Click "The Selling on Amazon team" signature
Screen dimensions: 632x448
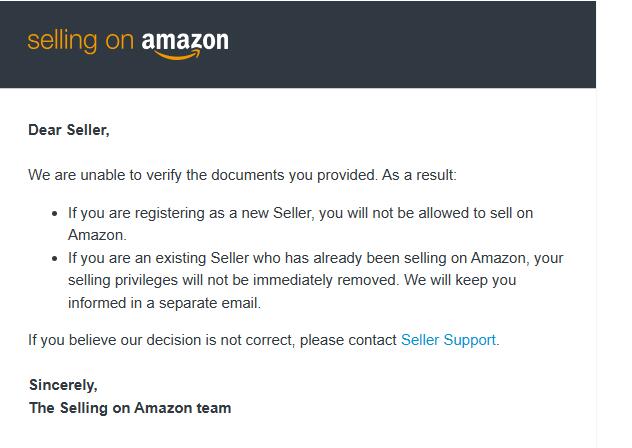click(130, 408)
